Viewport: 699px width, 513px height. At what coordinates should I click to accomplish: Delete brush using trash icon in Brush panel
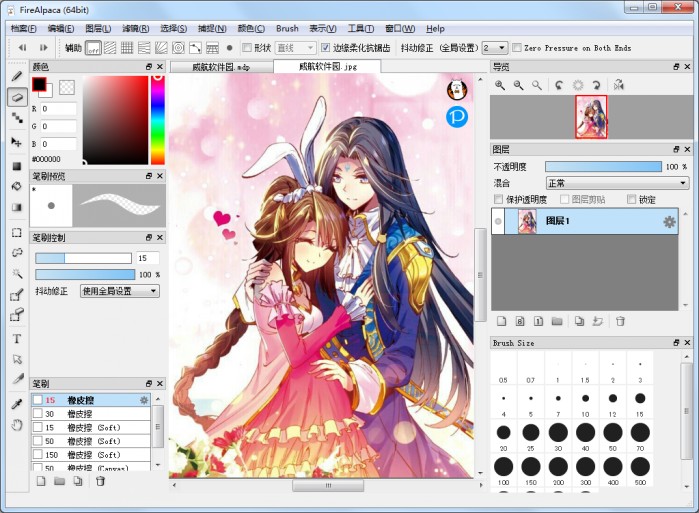coord(100,481)
